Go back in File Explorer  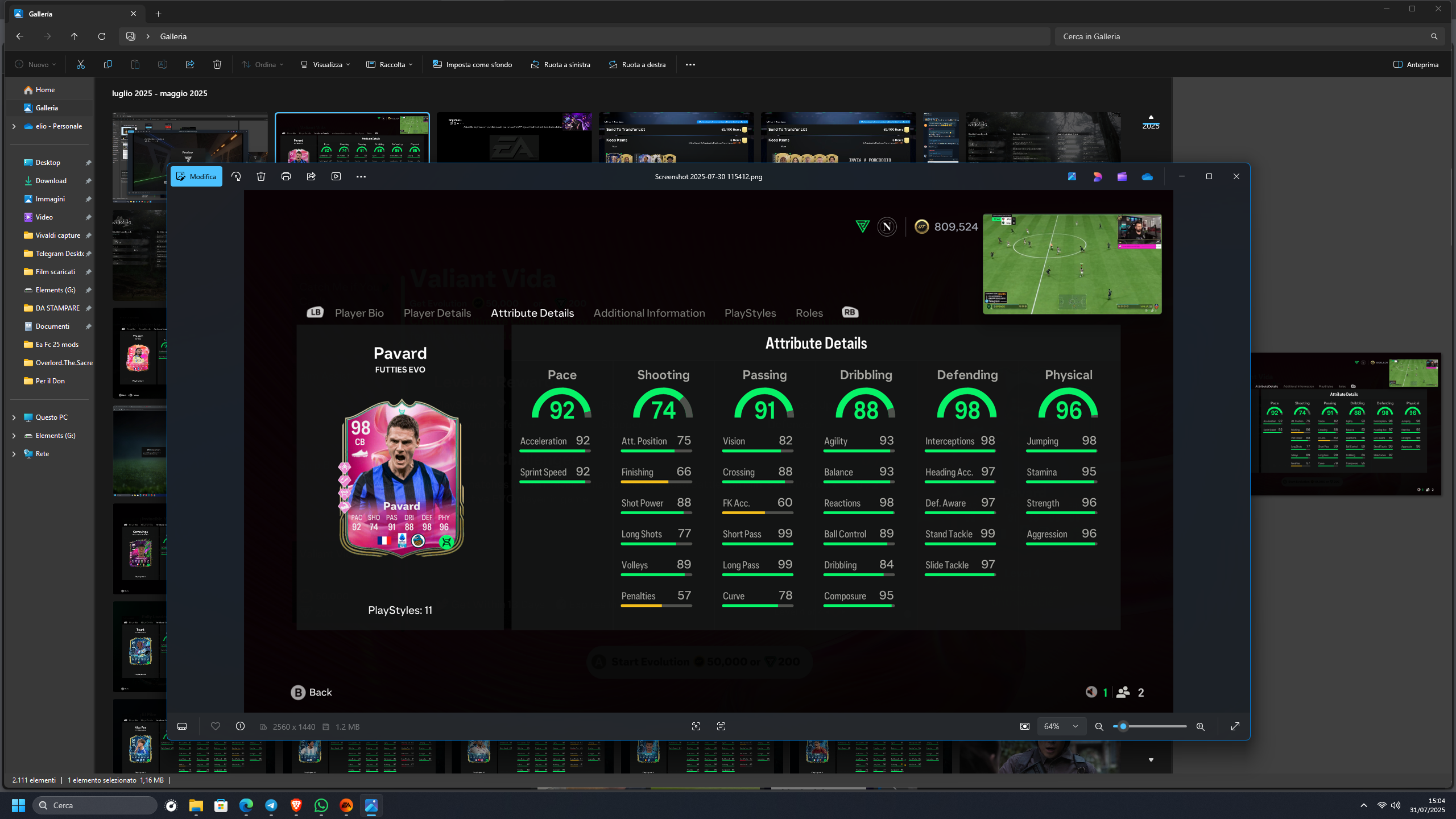pos(20,36)
